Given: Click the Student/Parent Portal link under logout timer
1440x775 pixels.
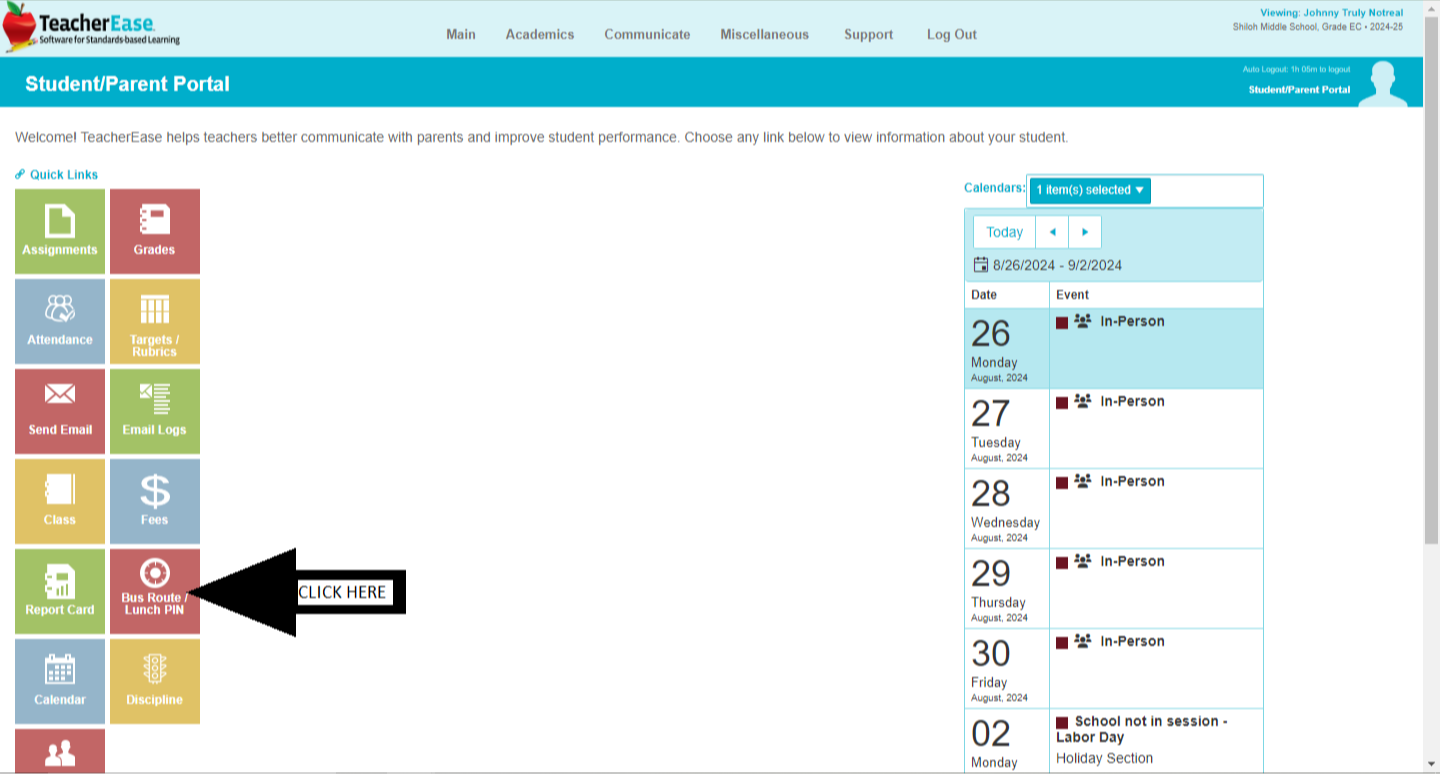Looking at the screenshot, I should [1299, 90].
